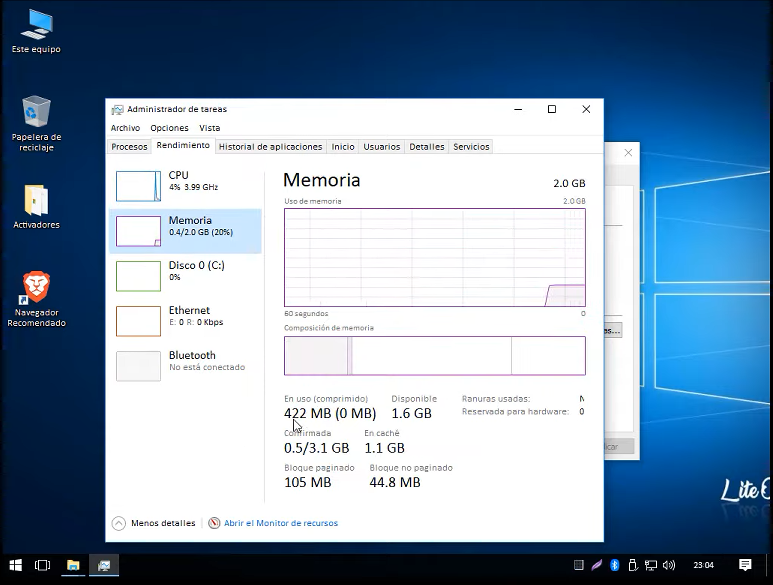Click the Windows Start button
The image size is (773, 585).
[16, 565]
